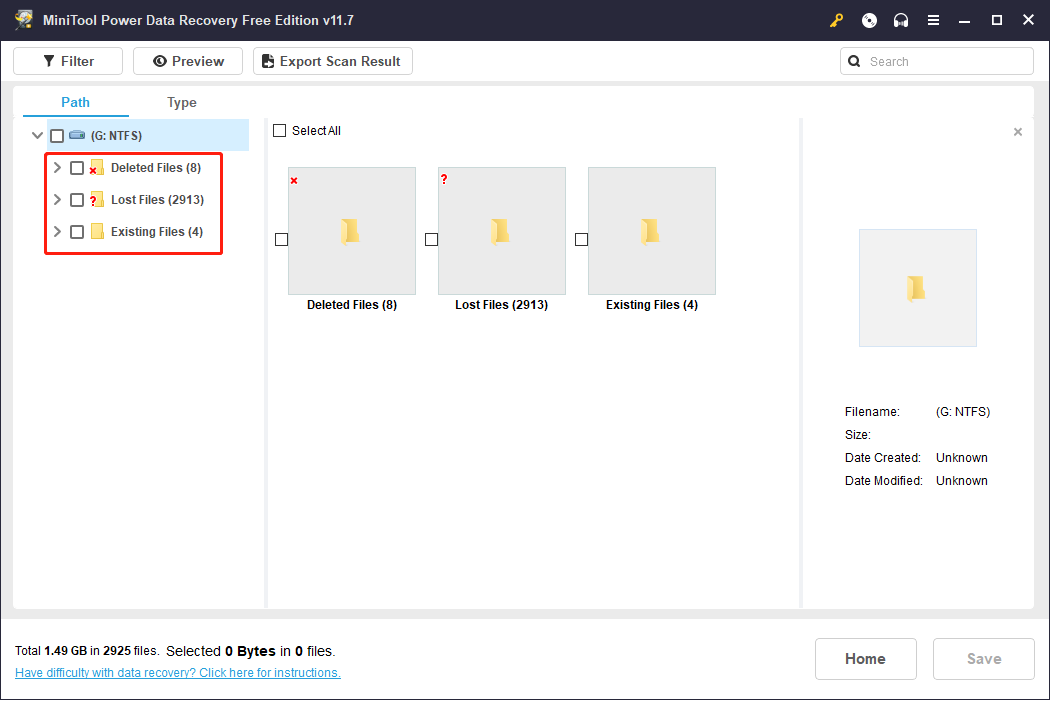Check the Lost Files (2913) tree checkbox
This screenshot has width=1051, height=701.
[x=77, y=200]
